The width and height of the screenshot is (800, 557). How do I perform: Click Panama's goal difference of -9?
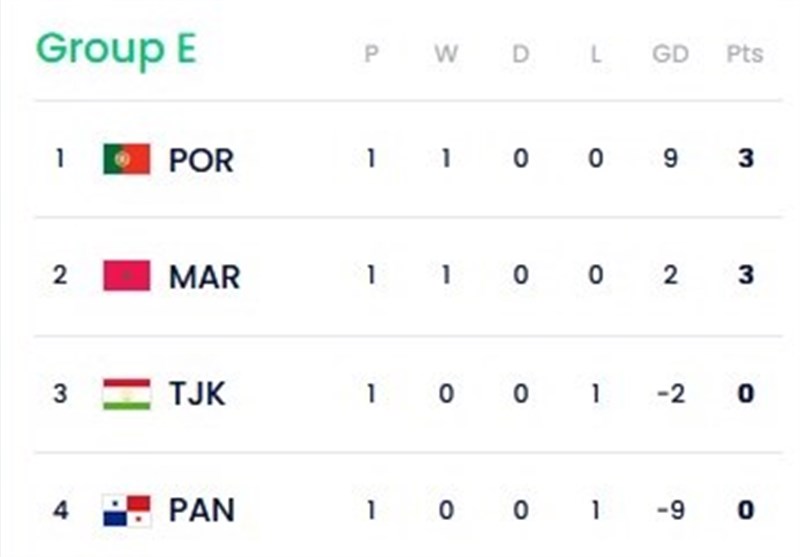click(x=670, y=511)
